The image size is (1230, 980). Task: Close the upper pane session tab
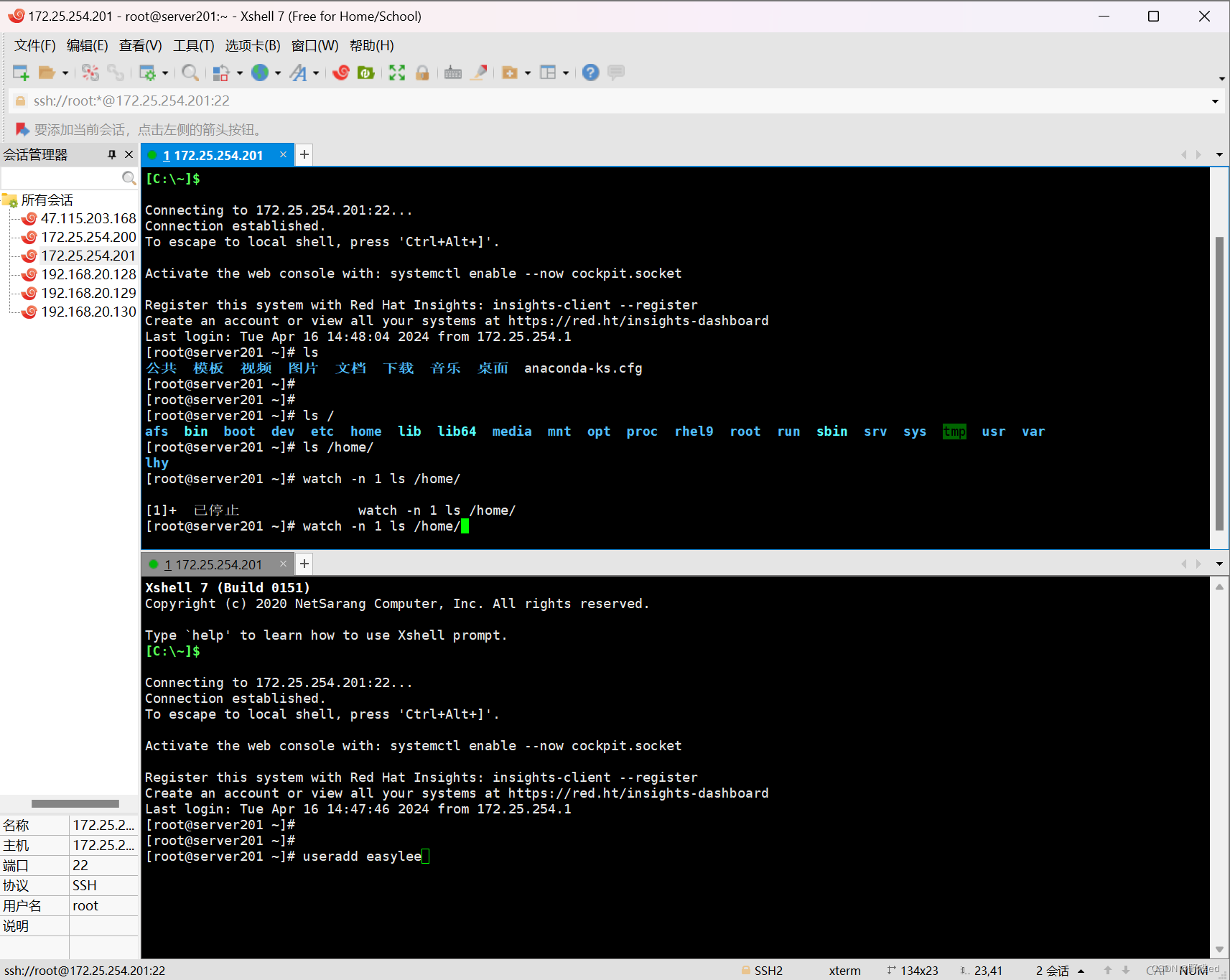click(x=283, y=155)
